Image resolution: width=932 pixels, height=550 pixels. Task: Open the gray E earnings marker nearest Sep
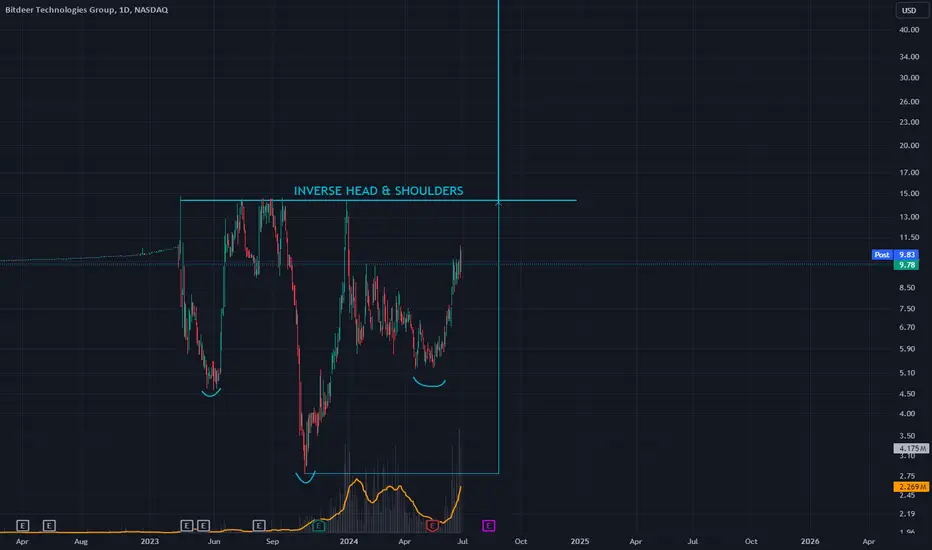click(x=259, y=526)
